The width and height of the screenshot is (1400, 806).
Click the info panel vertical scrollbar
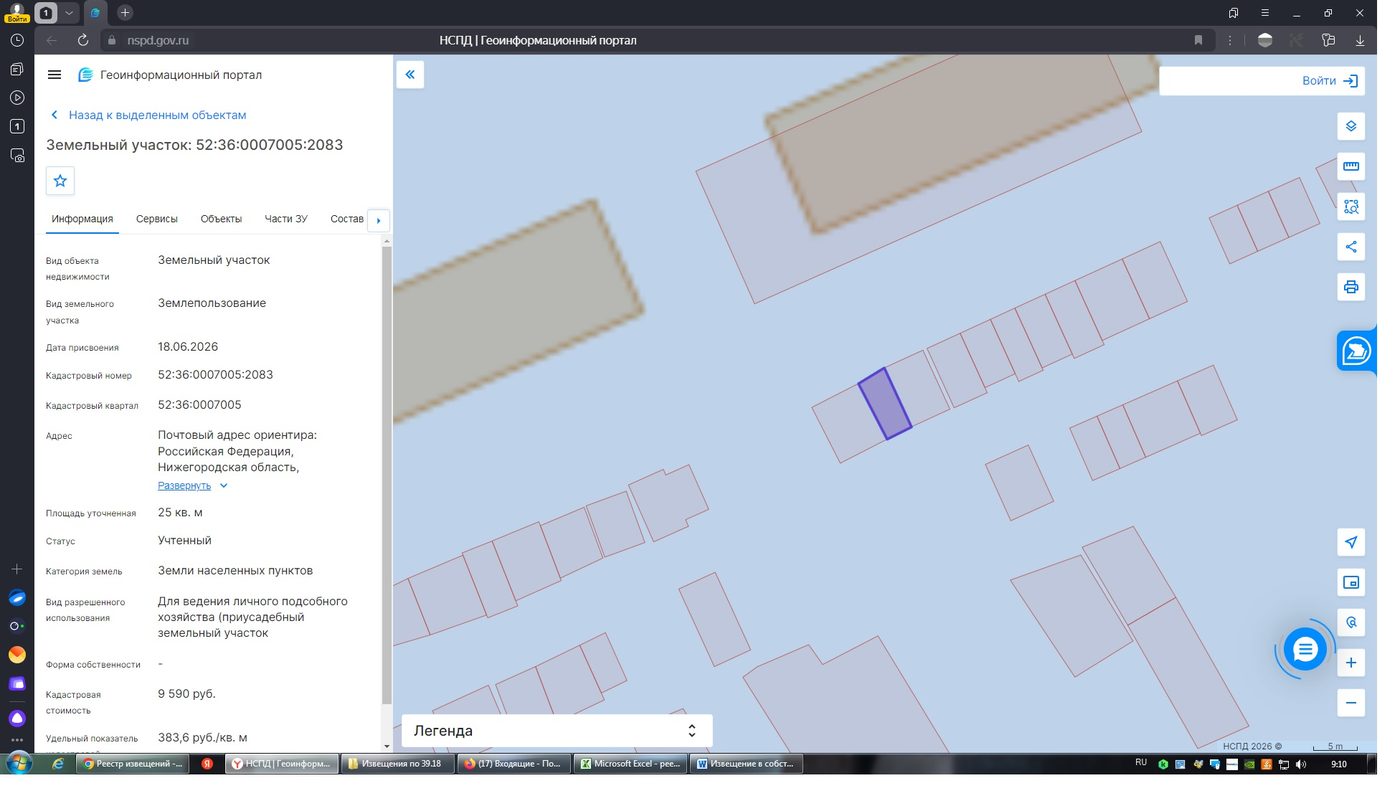(x=387, y=475)
